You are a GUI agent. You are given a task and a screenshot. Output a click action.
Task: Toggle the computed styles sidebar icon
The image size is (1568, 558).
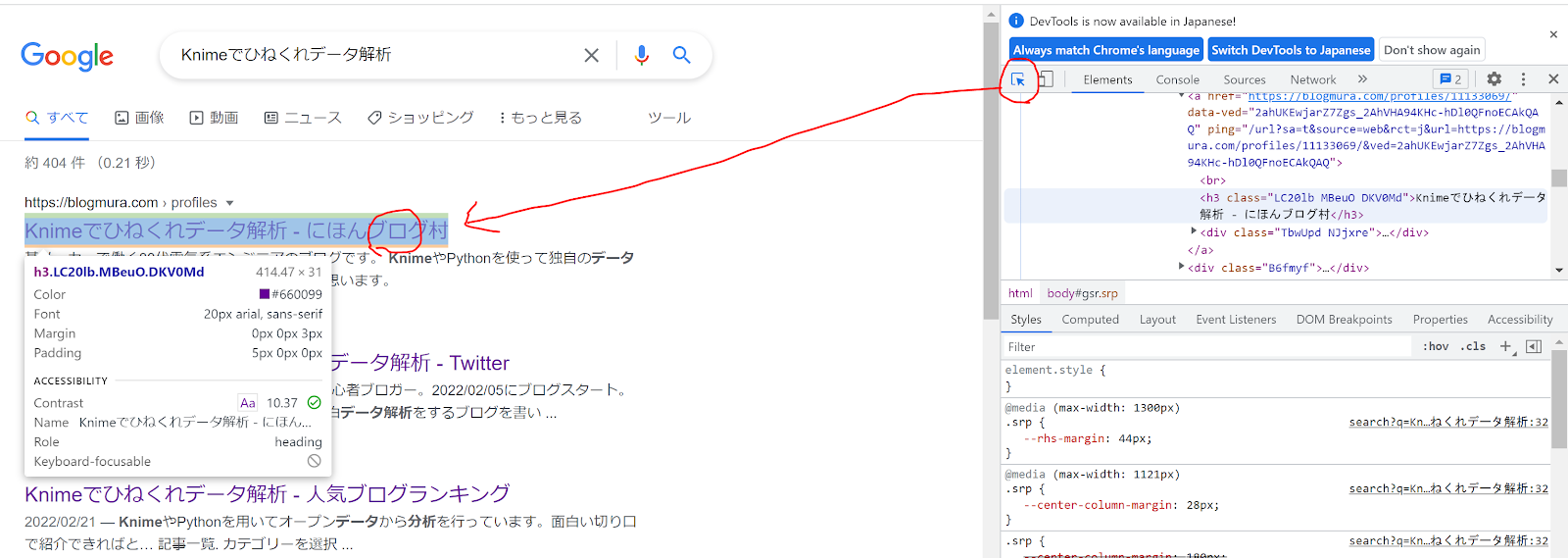[x=1534, y=347]
